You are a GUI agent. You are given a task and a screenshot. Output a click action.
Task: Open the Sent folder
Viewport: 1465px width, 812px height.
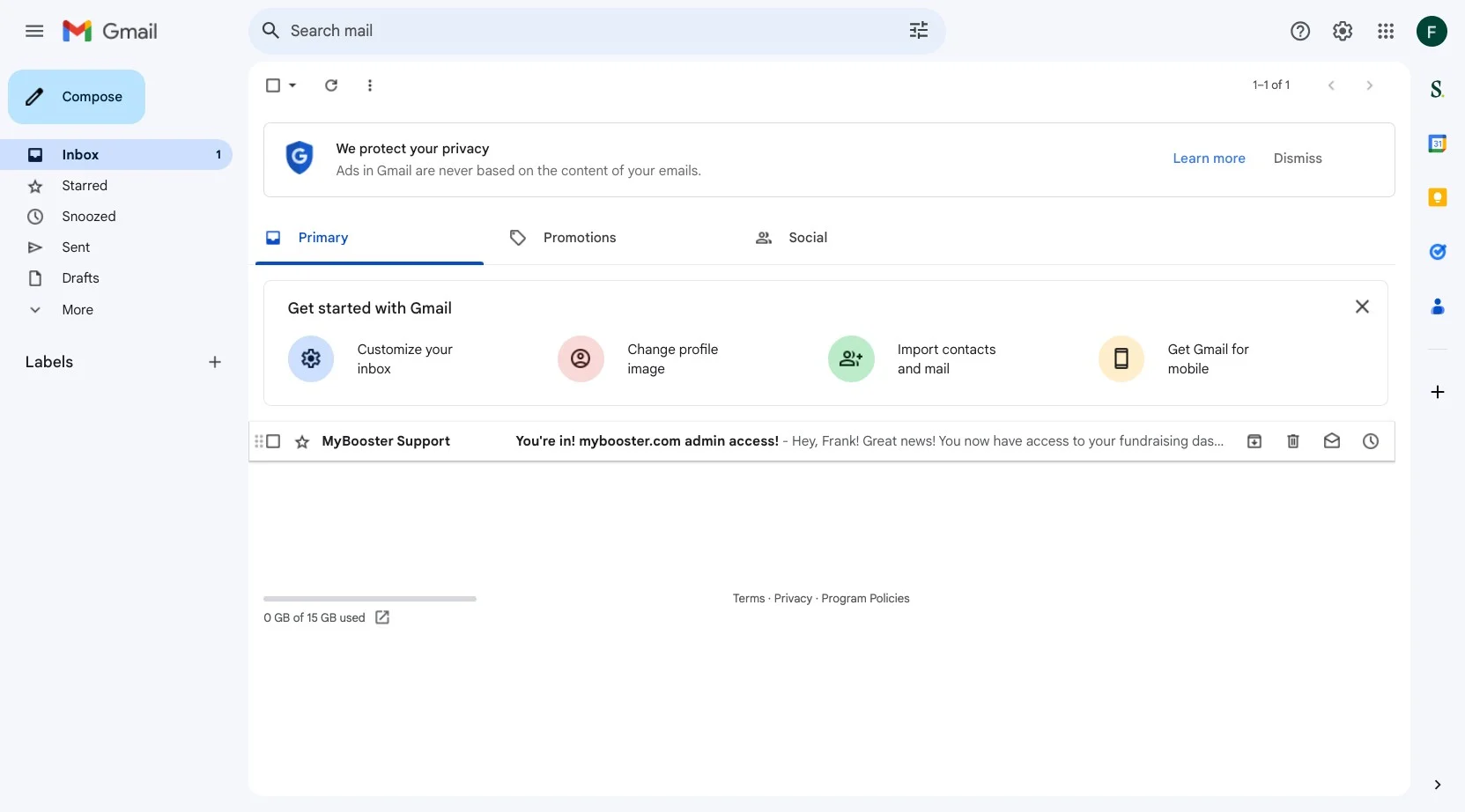click(116, 247)
